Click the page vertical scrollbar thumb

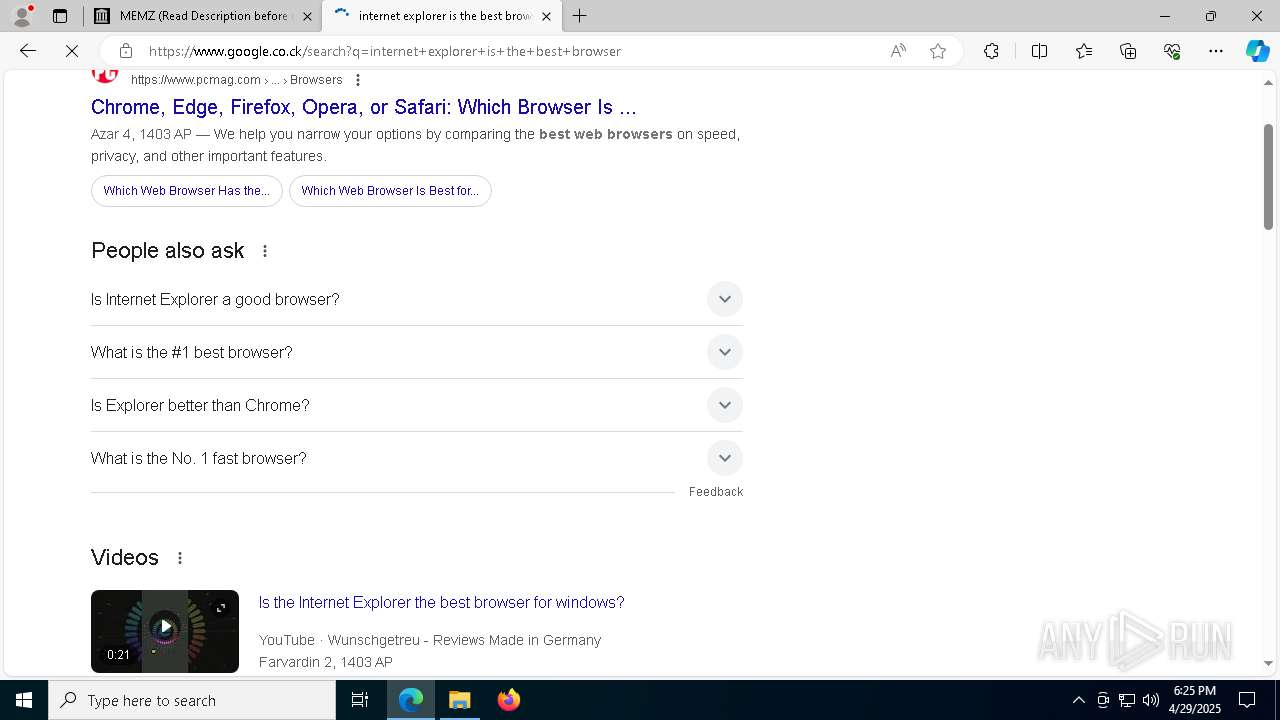(1268, 176)
